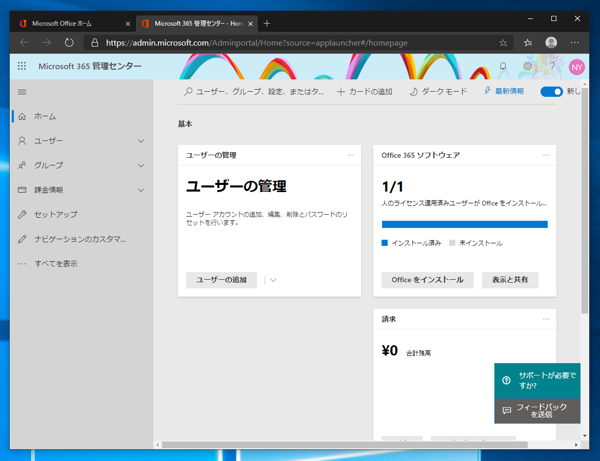Viewport: 600px width, 461px height.
Task: Click the Office install progress bar
Action: click(x=465, y=224)
